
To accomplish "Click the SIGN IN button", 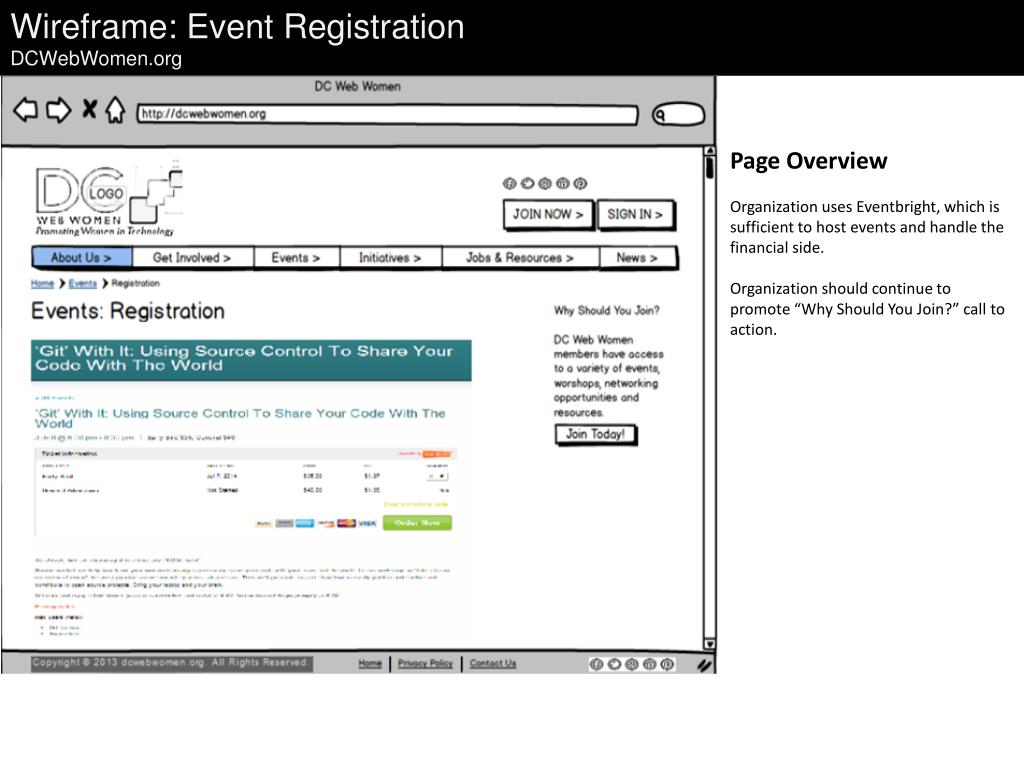I will tap(635, 214).
